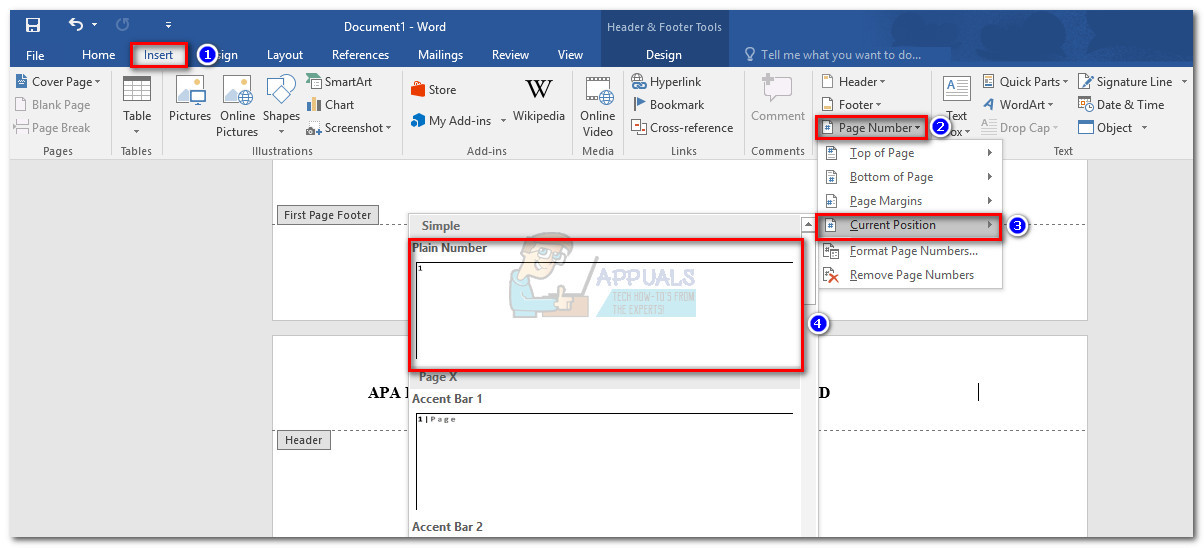This screenshot has height=548, width=1204.
Task: Open the Table insert menu
Action: click(x=137, y=106)
